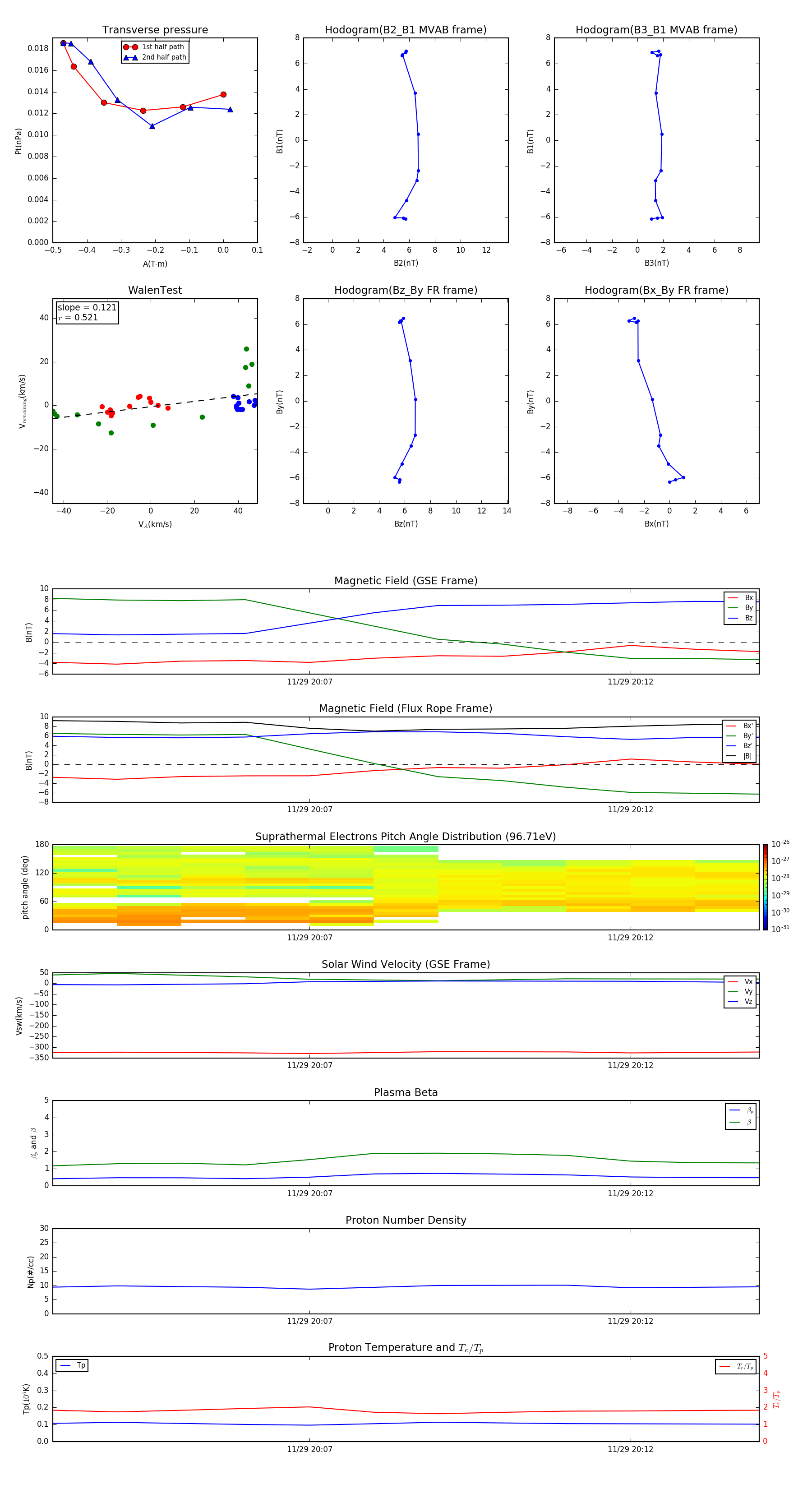Click the 'VA(km/s)' axis label
This screenshot has width=812, height=1489.
[x=155, y=525]
